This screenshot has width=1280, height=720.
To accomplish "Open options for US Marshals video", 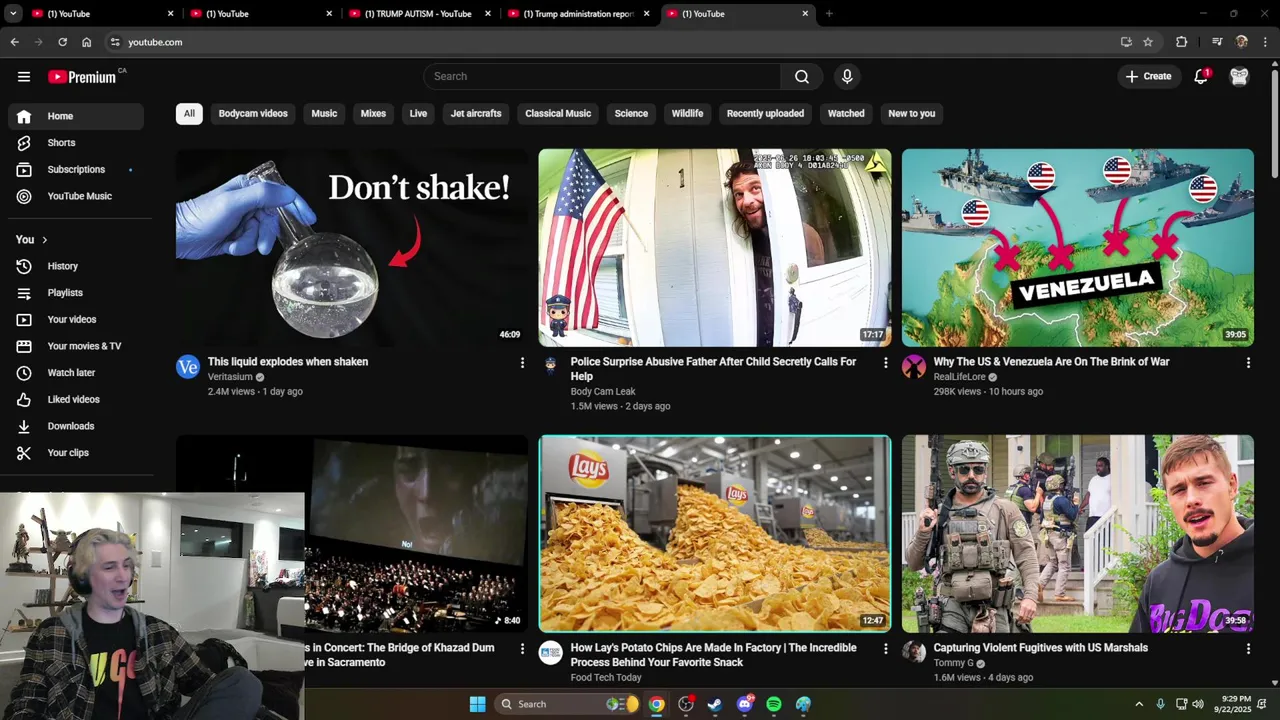I will coord(1248,649).
